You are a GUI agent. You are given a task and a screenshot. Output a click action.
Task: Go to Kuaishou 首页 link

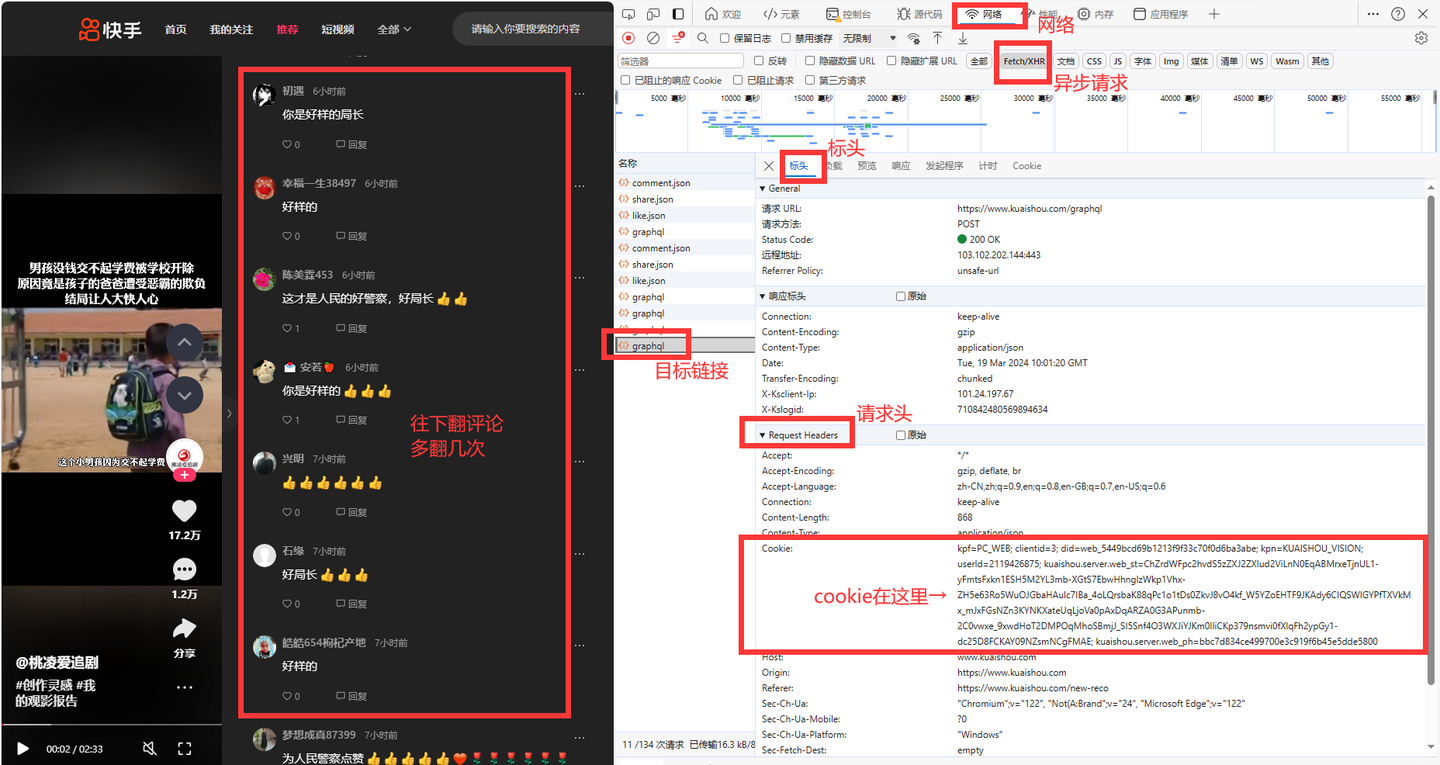(x=176, y=29)
